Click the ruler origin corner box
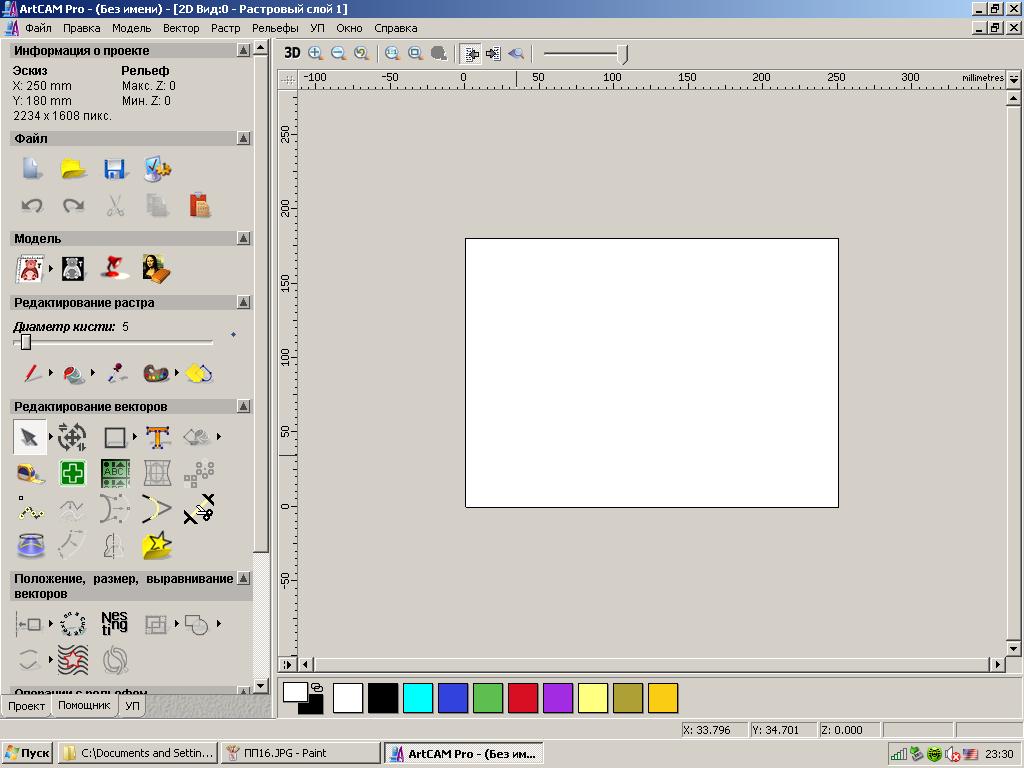The width and height of the screenshot is (1024, 768). pyautogui.click(x=287, y=79)
